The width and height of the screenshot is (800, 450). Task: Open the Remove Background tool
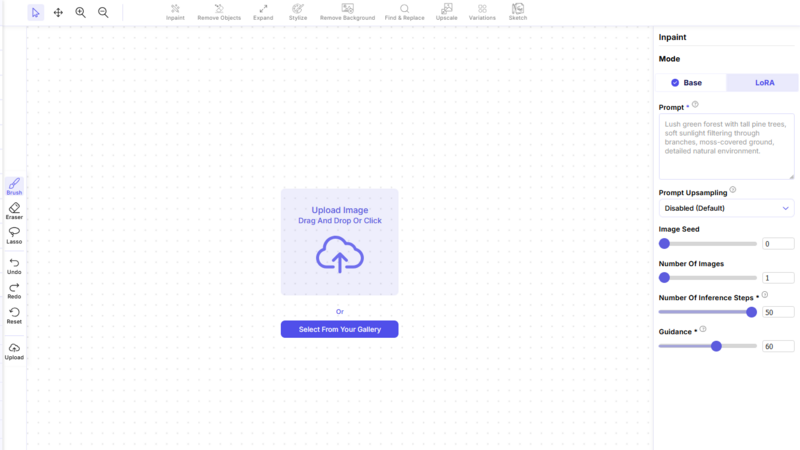tap(347, 12)
